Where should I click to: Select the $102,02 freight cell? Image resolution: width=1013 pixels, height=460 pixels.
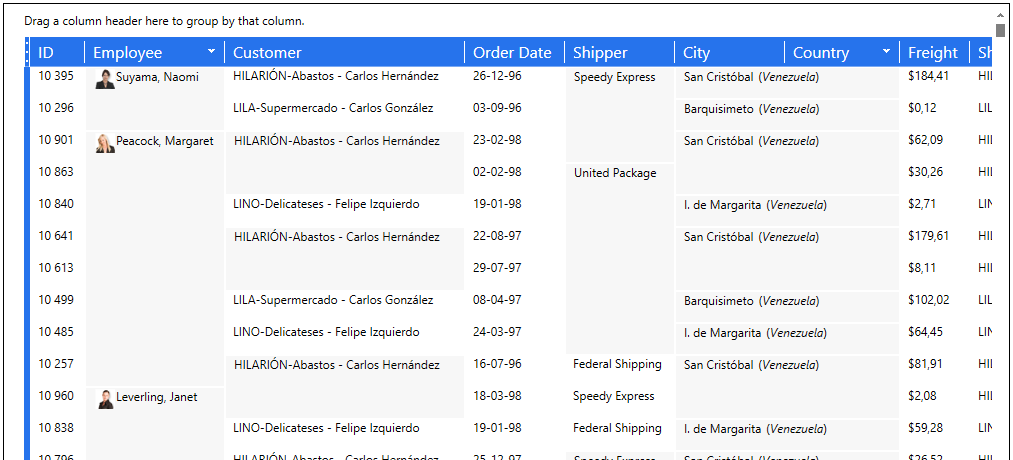tap(929, 300)
